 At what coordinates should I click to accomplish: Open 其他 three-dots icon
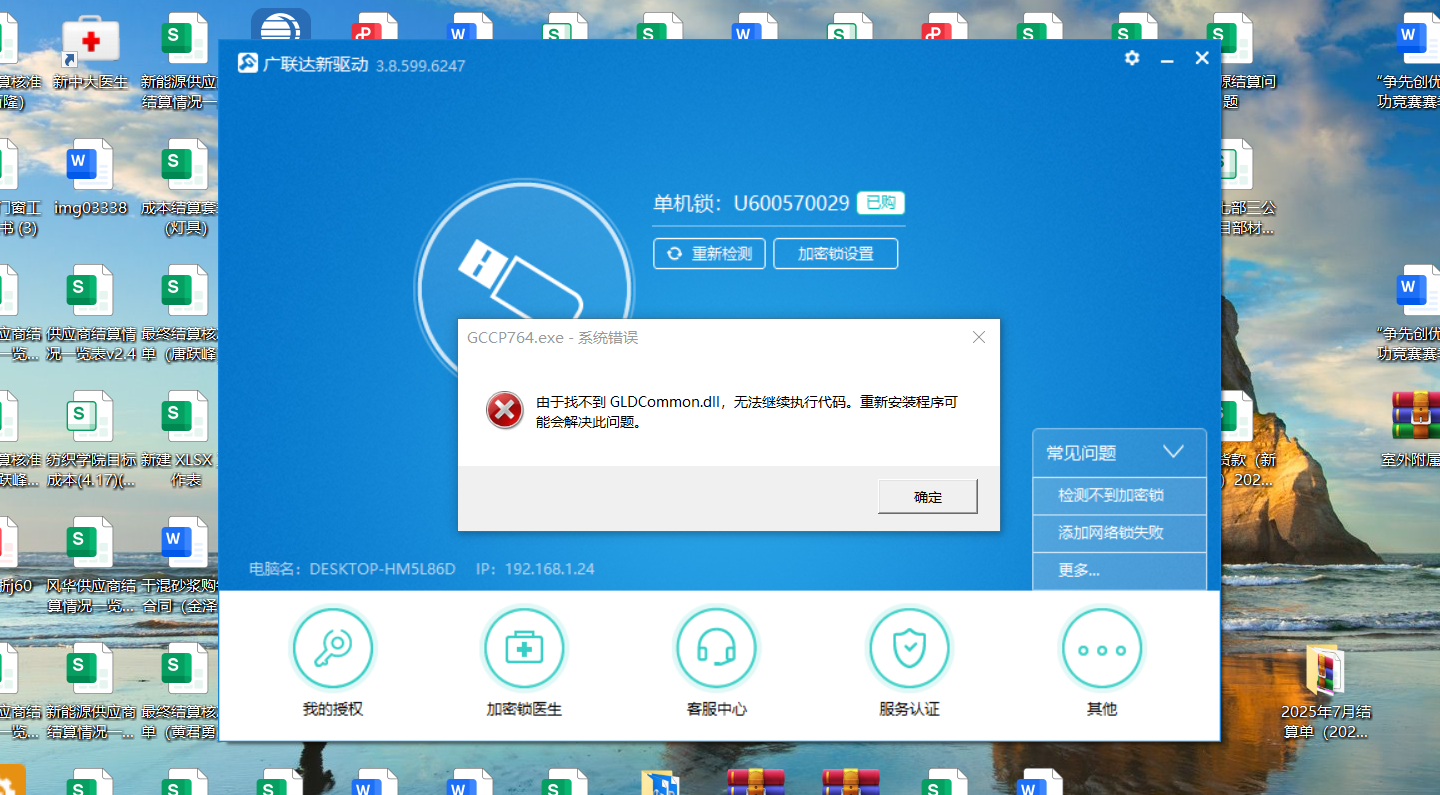point(1101,649)
